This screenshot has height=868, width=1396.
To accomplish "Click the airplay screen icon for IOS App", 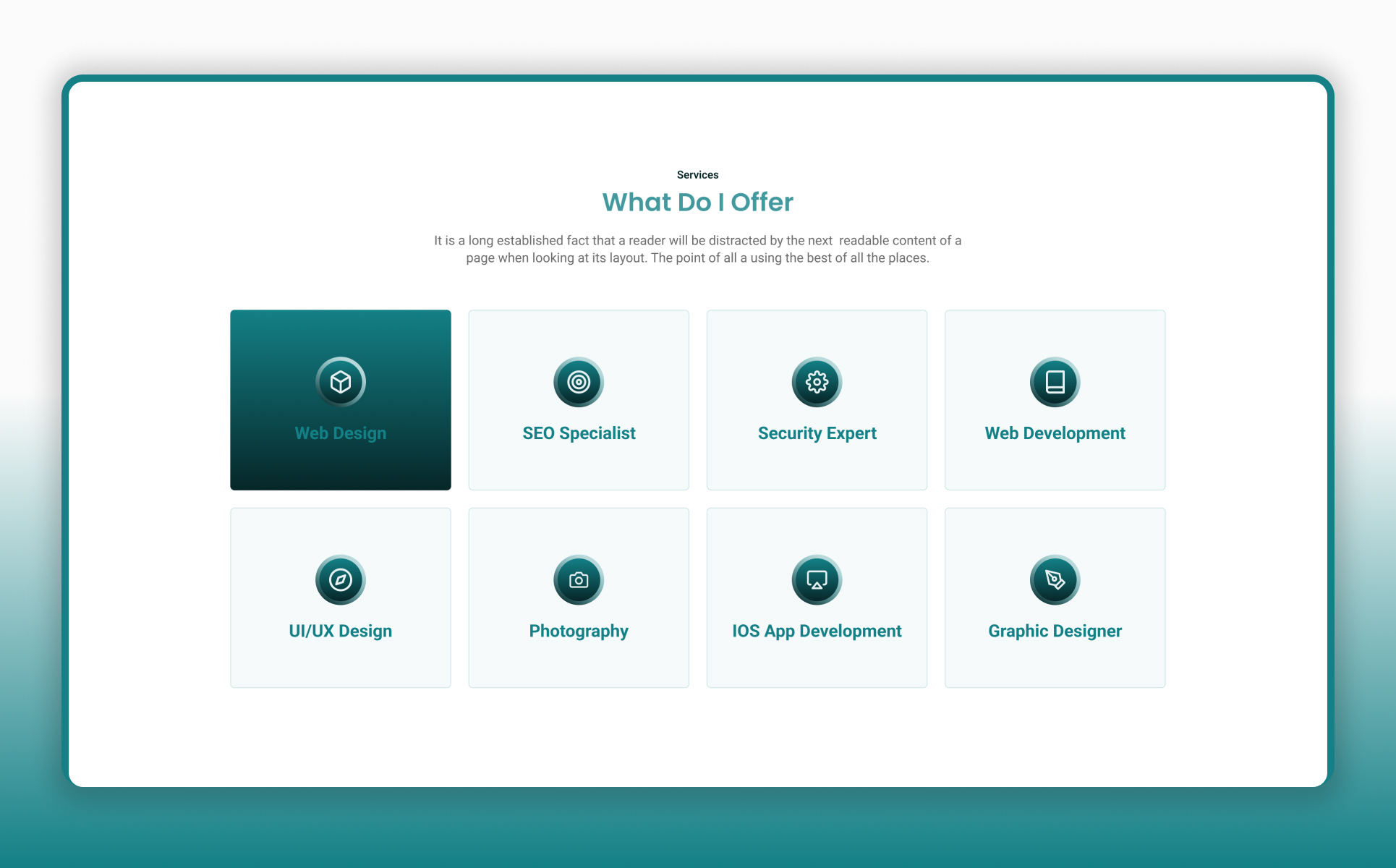I will click(817, 579).
